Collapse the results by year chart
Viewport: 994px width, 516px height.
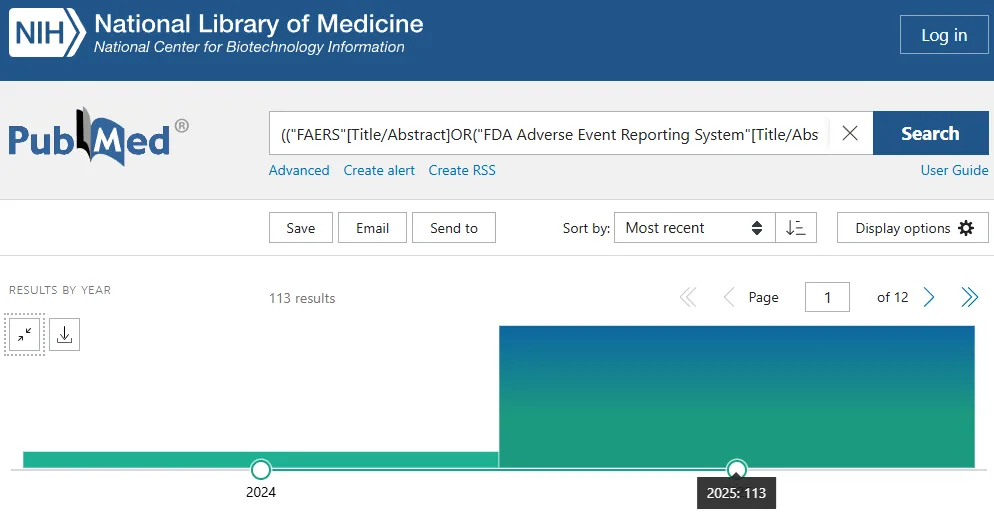(x=25, y=335)
